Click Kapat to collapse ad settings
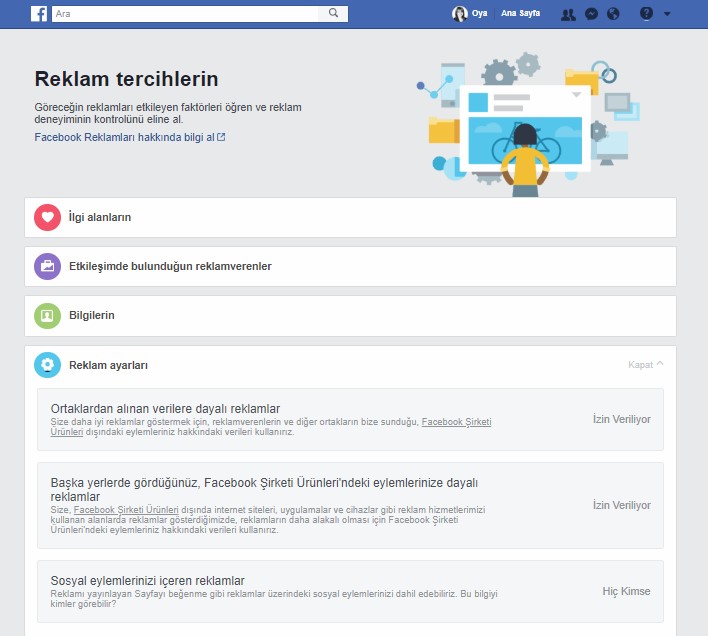708x636 pixels. point(646,364)
